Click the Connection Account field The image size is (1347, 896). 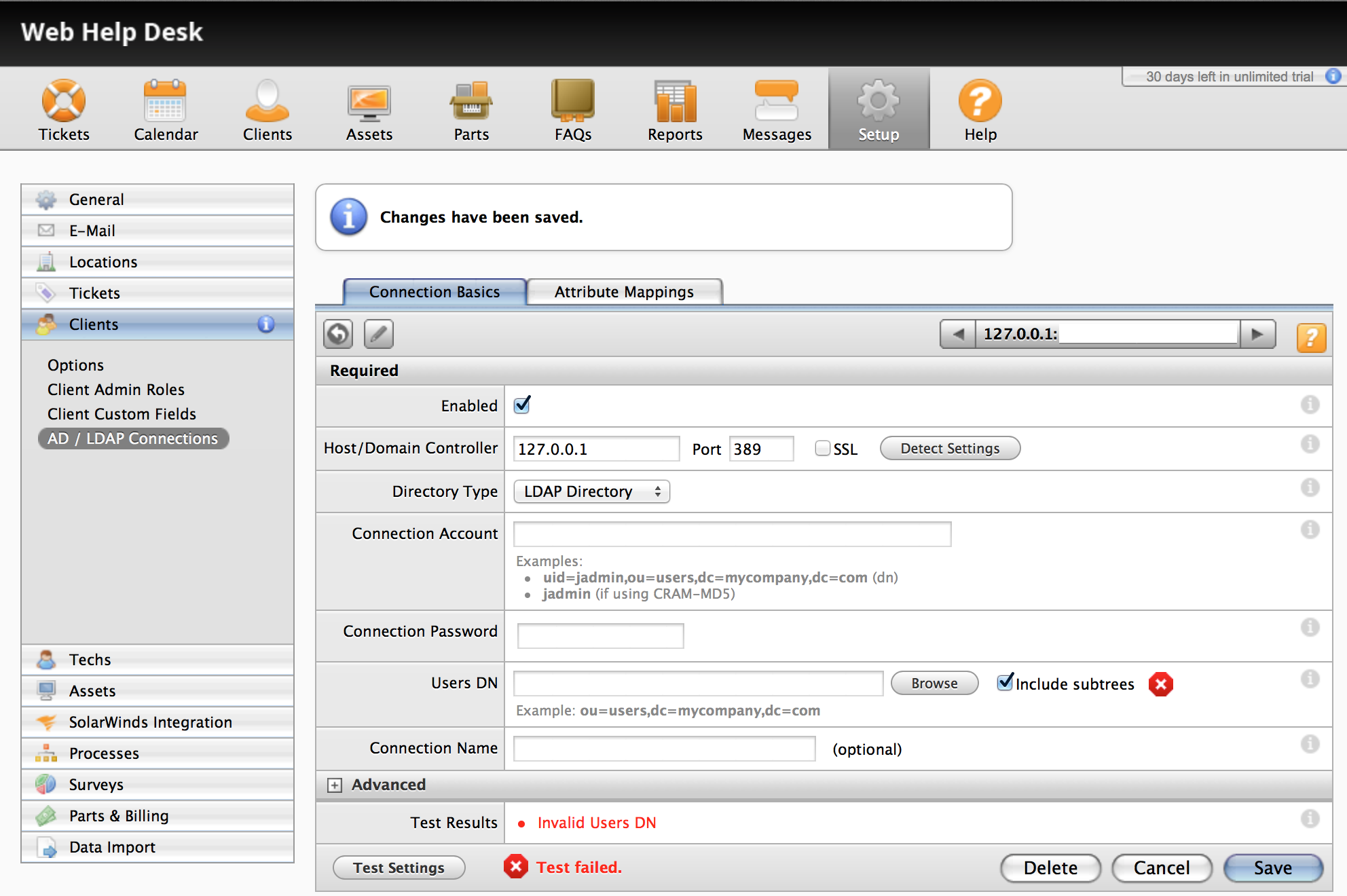coord(732,534)
